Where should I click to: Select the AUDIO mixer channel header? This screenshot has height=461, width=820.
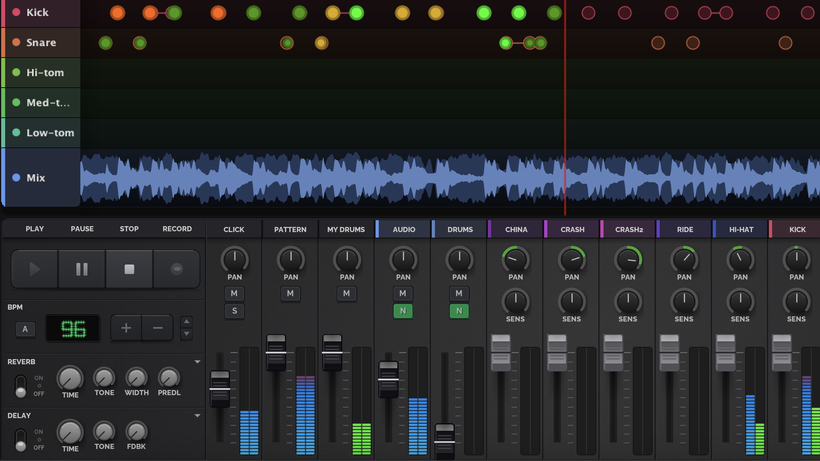coord(404,229)
